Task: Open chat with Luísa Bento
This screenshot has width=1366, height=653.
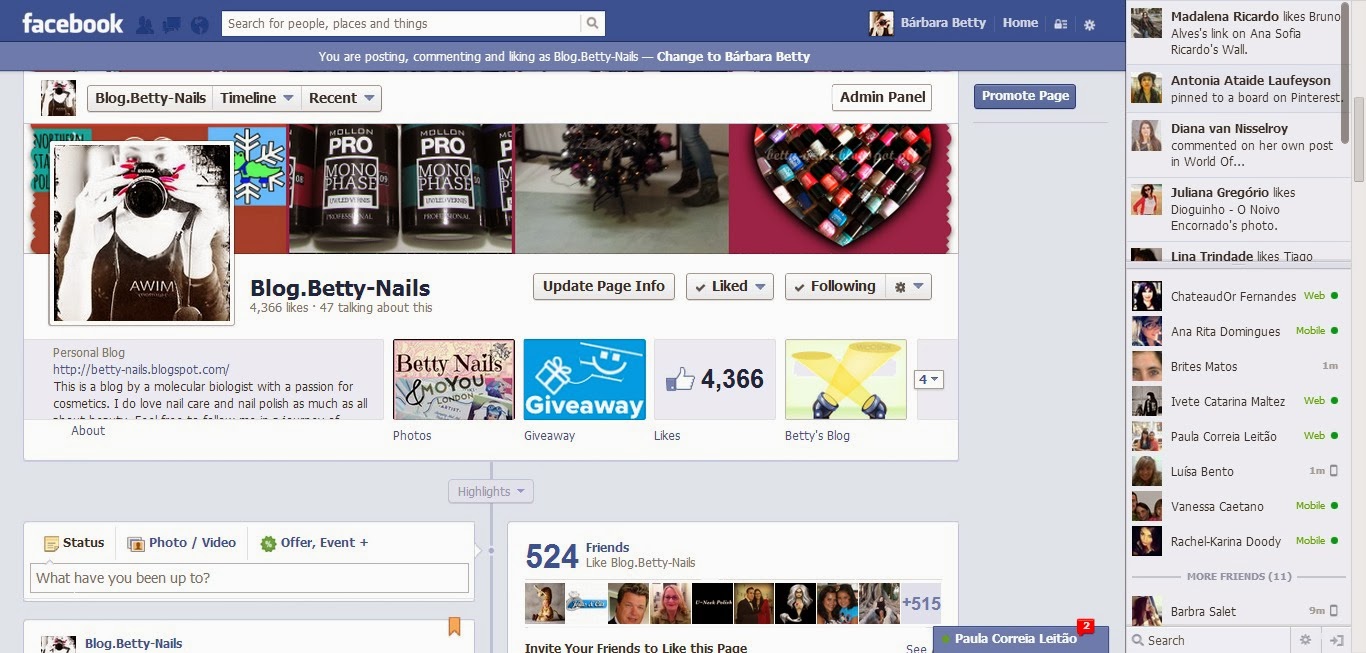Action: pos(1236,471)
